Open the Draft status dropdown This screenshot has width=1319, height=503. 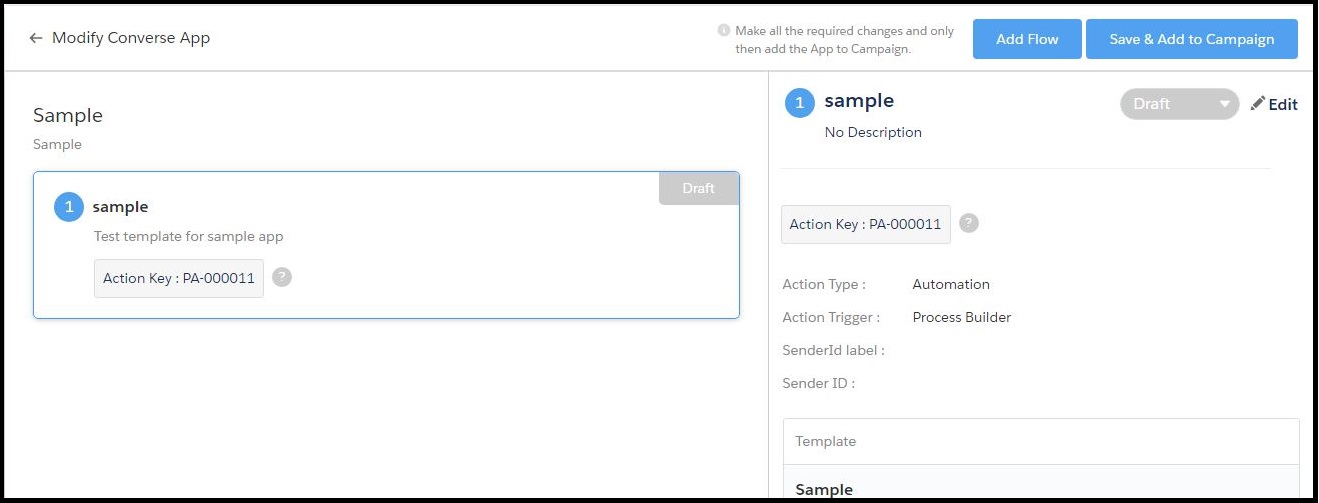(x=1179, y=104)
